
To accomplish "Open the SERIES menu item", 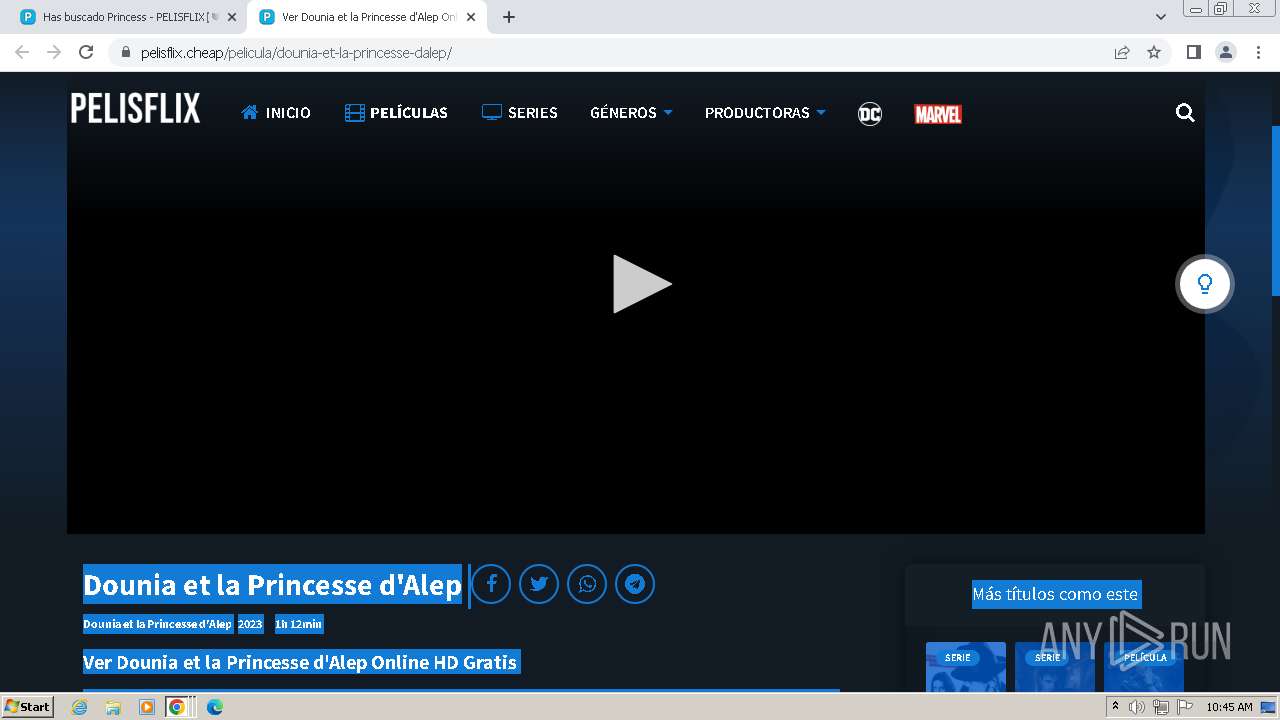I will click(x=519, y=113).
